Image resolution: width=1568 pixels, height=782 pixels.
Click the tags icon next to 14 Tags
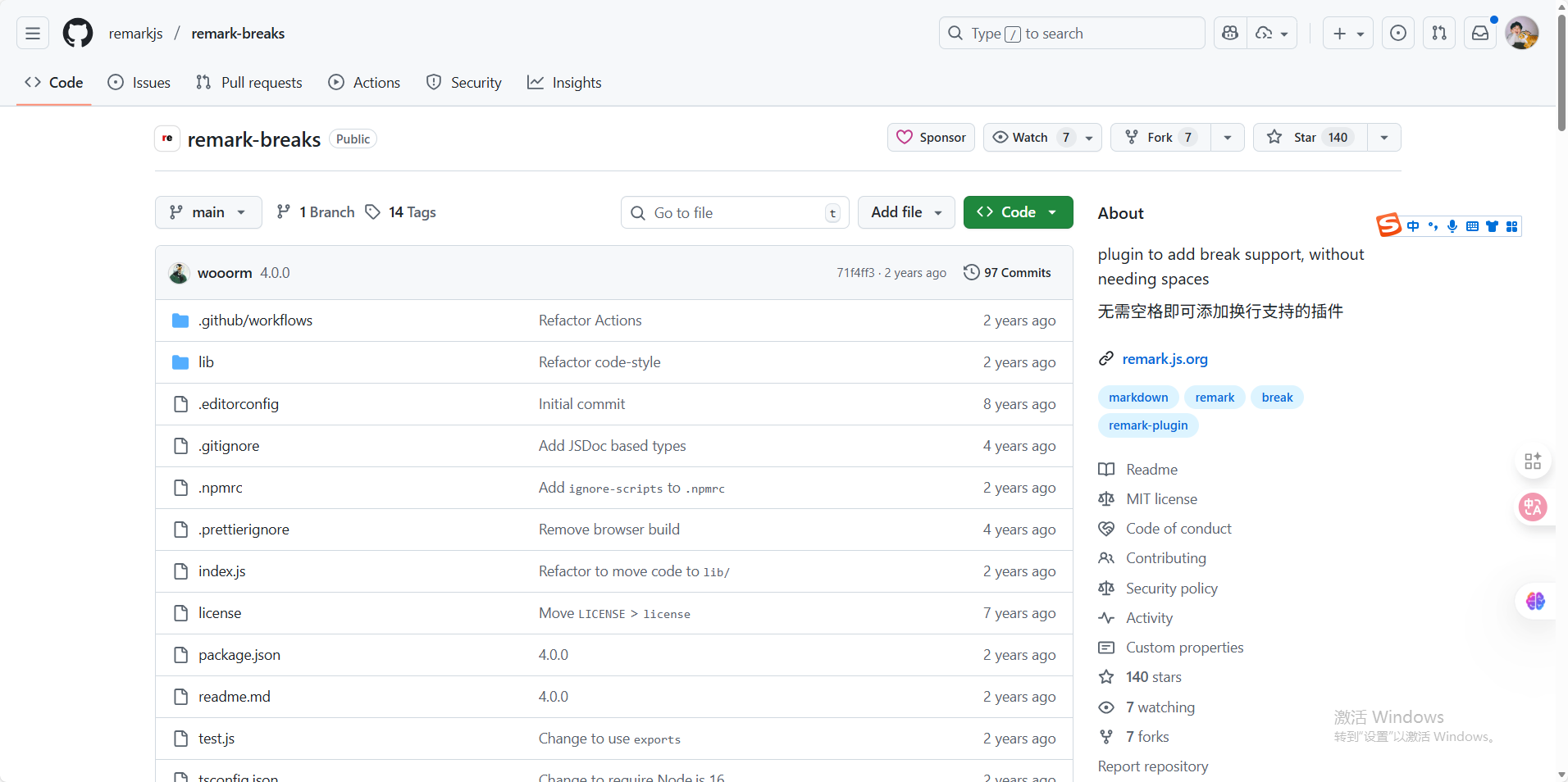point(373,212)
